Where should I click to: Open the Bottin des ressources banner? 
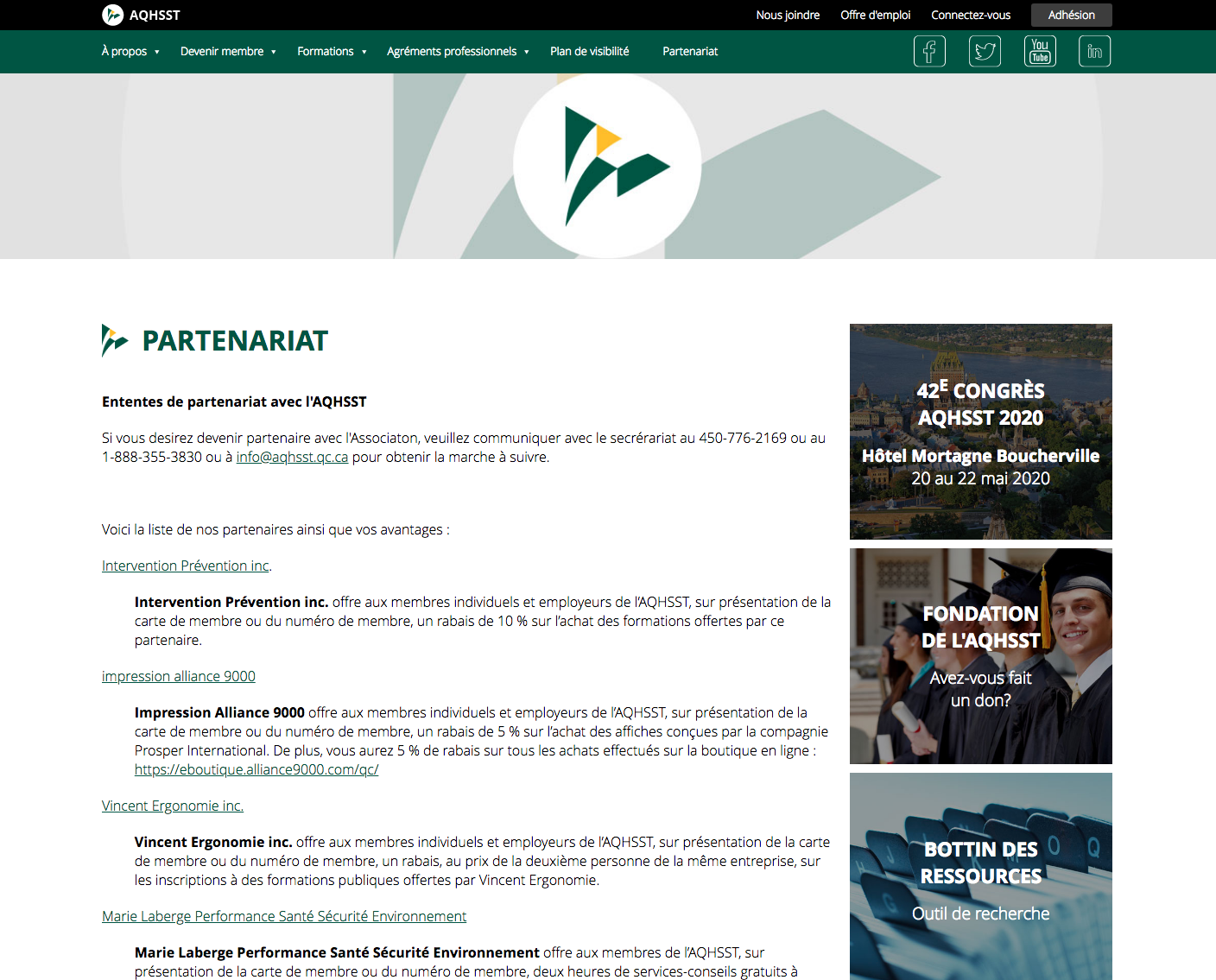coord(981,876)
